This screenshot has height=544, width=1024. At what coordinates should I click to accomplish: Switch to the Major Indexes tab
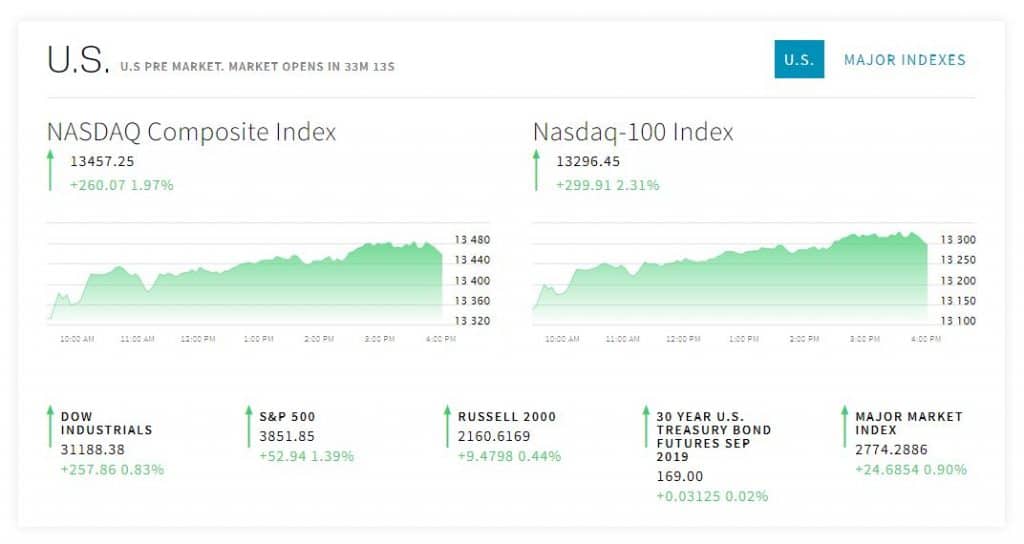[x=904, y=60]
